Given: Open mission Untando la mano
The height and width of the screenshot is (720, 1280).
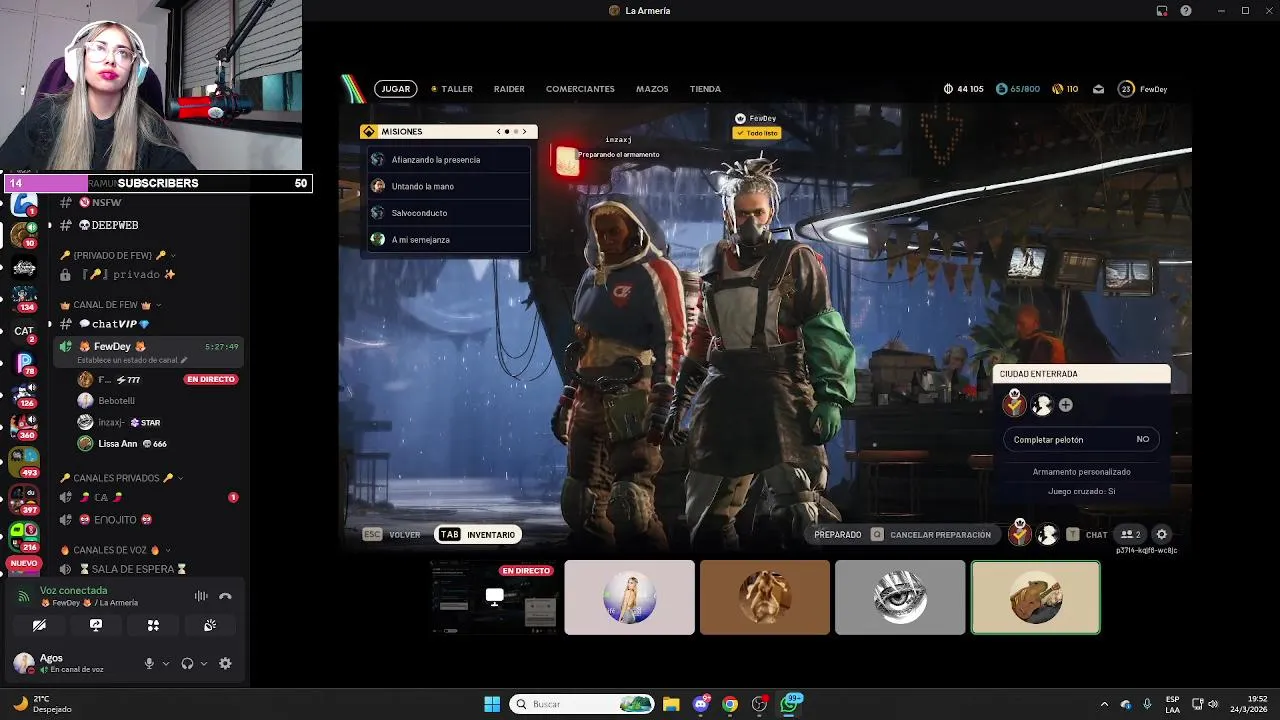Looking at the screenshot, I should click(x=449, y=186).
